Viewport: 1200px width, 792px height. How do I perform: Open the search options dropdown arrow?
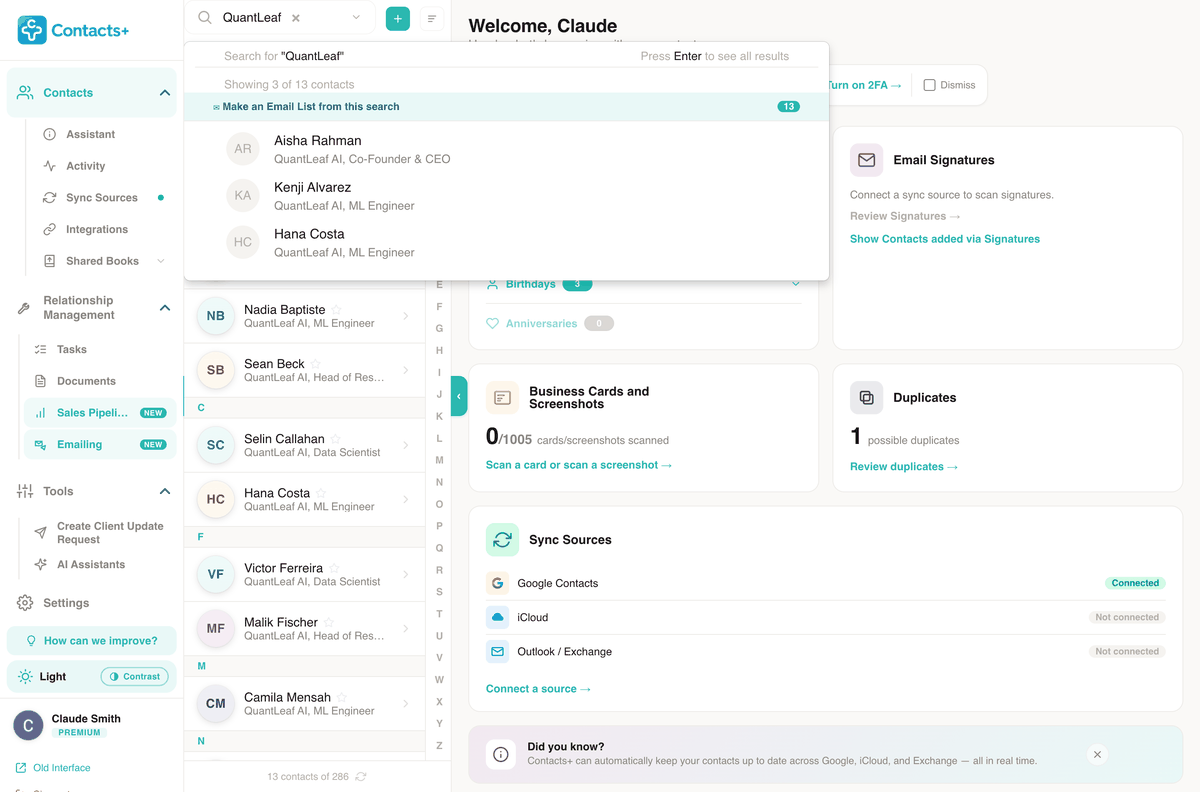click(356, 18)
